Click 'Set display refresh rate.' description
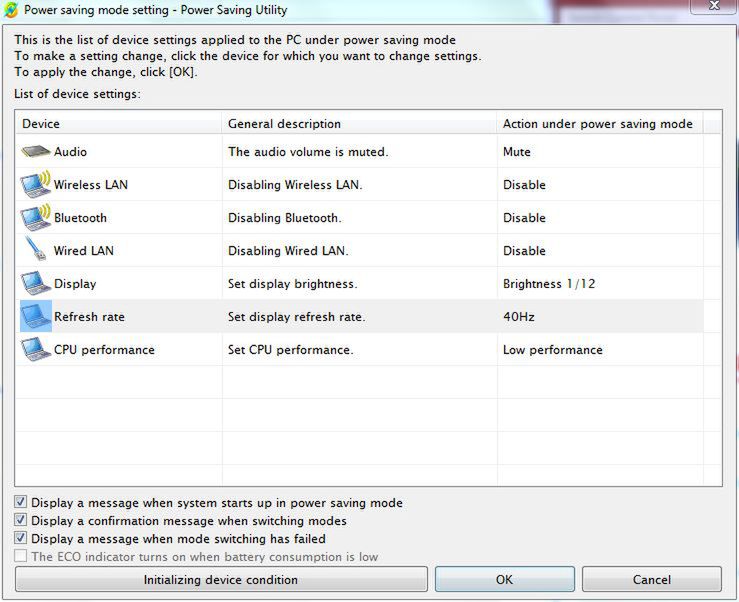The width and height of the screenshot is (739, 602). tap(296, 317)
